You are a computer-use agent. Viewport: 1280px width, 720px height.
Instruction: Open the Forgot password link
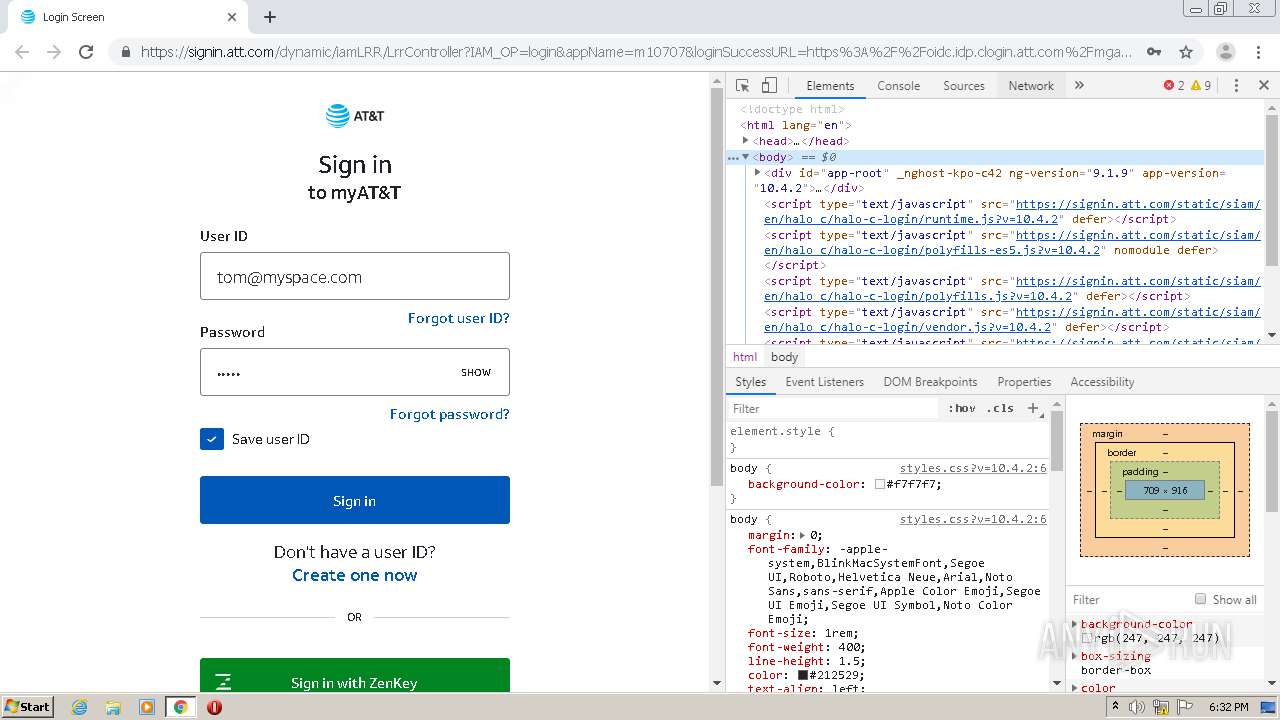coord(449,414)
